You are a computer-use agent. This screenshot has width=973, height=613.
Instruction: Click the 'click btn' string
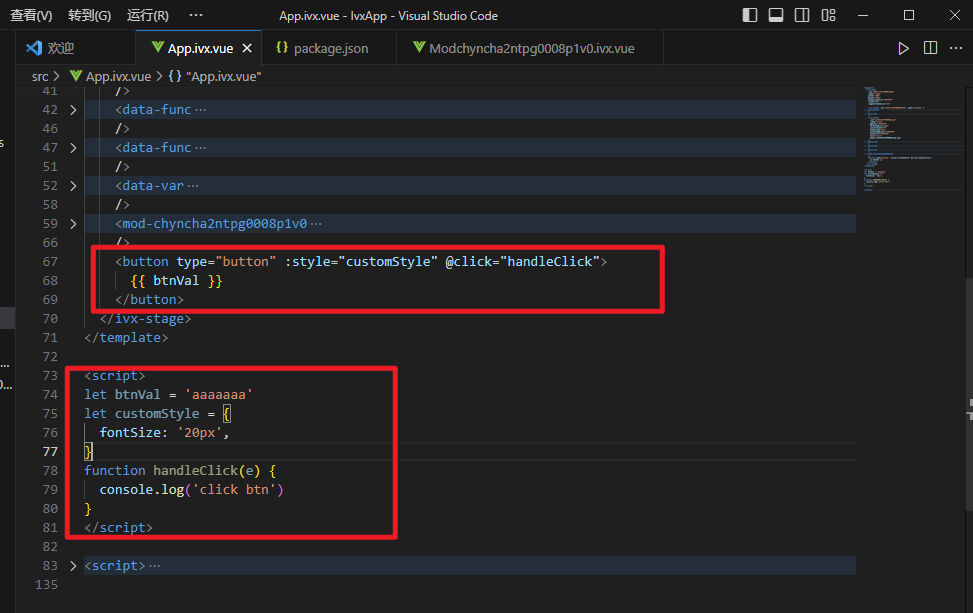234,490
